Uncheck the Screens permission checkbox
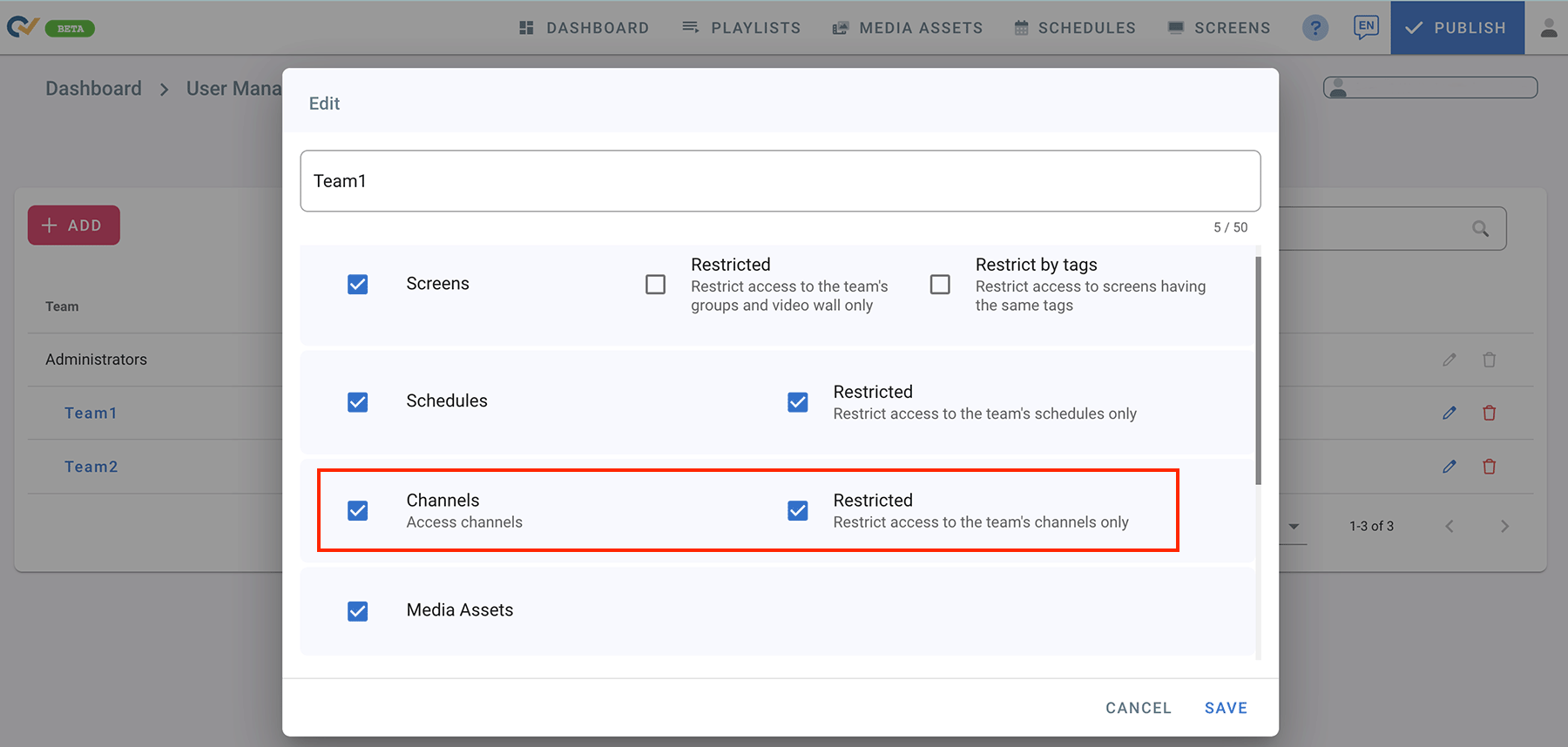Screen dimensions: 1568x747 click(x=357, y=285)
